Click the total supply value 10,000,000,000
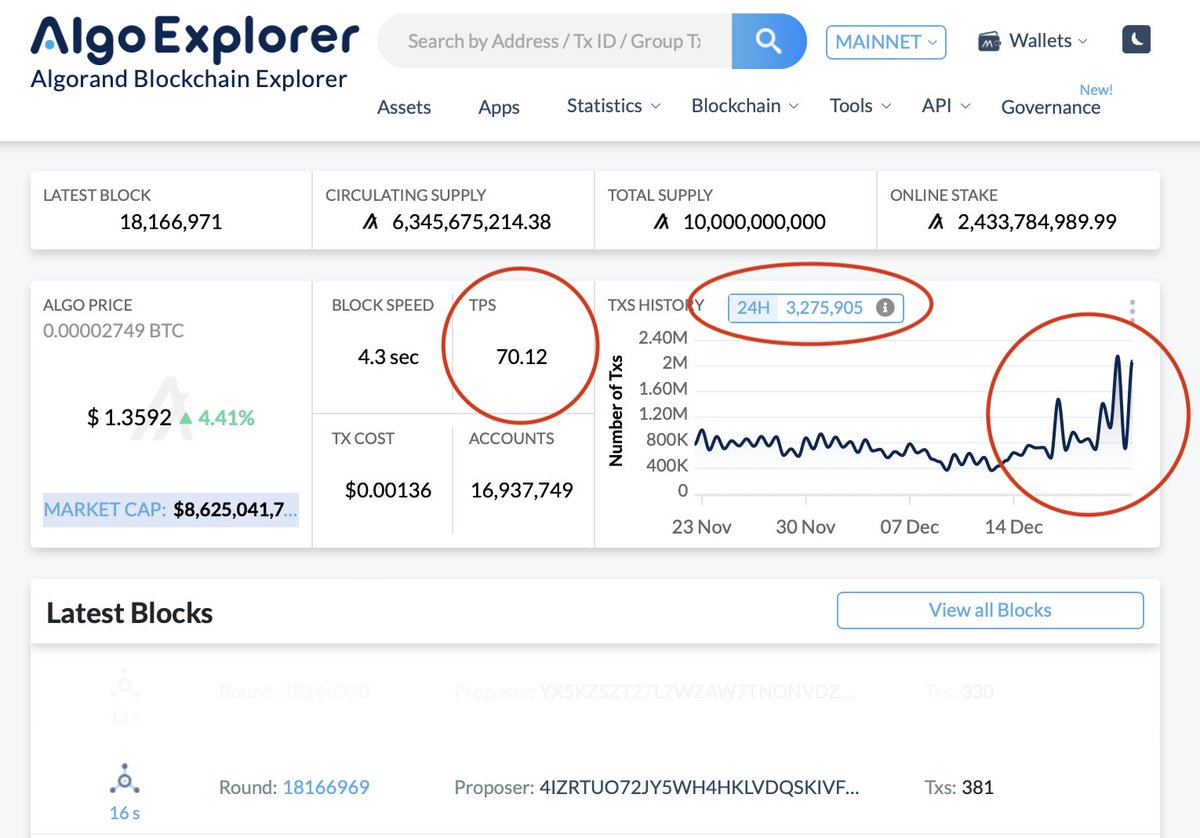This screenshot has height=838, width=1200. [x=755, y=222]
